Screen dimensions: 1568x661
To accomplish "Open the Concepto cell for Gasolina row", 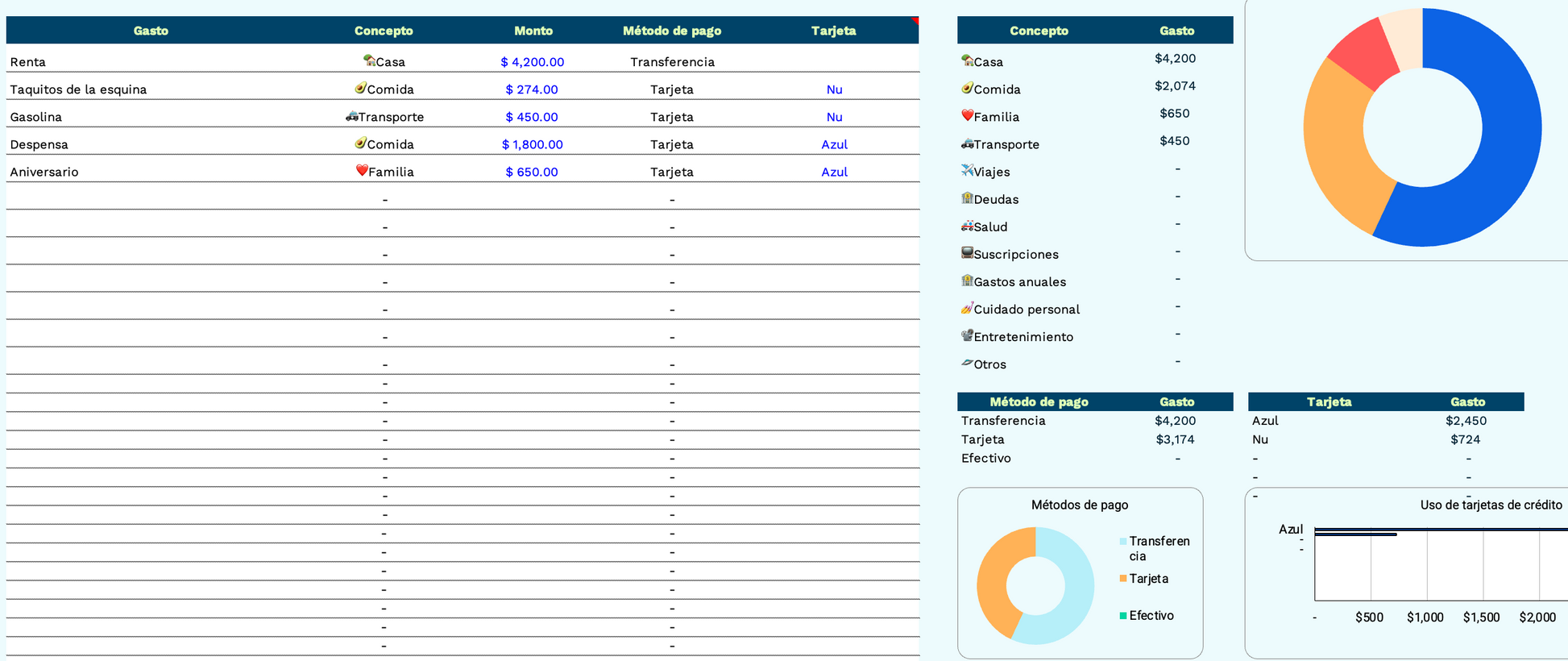I will 384,117.
